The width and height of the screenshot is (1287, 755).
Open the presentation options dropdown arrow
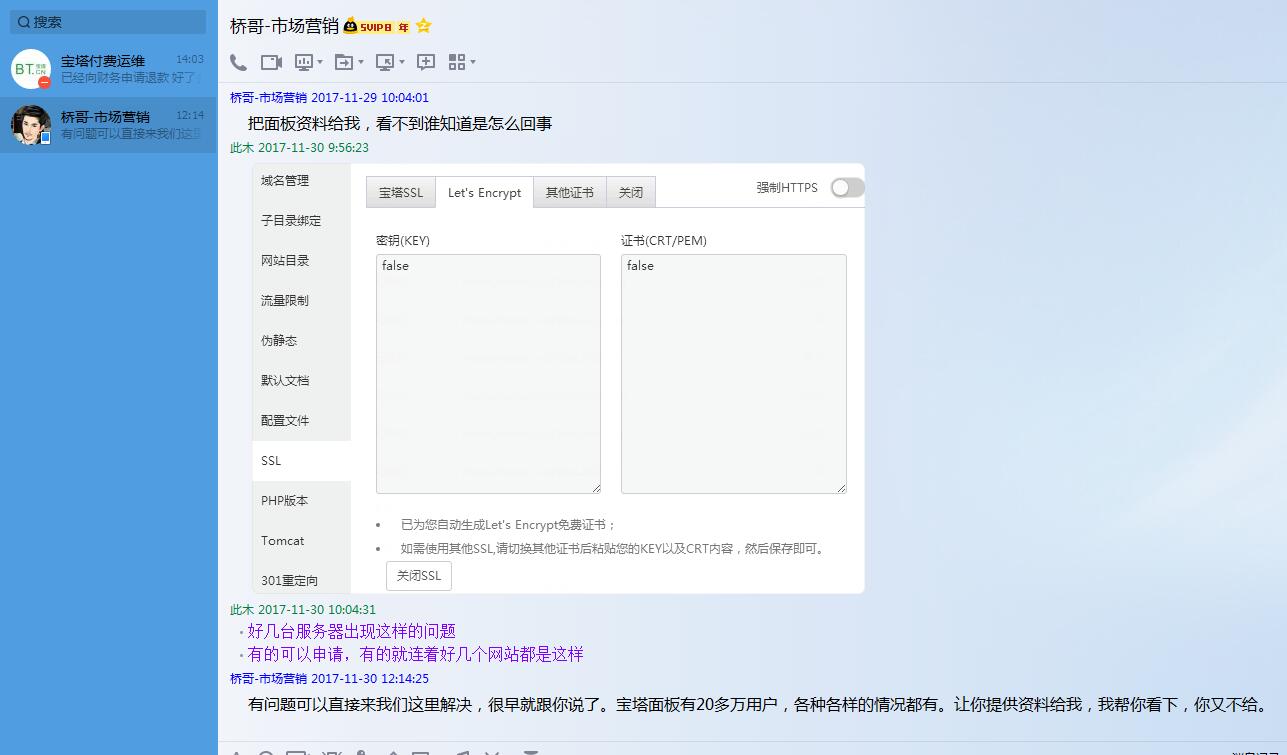[320, 62]
